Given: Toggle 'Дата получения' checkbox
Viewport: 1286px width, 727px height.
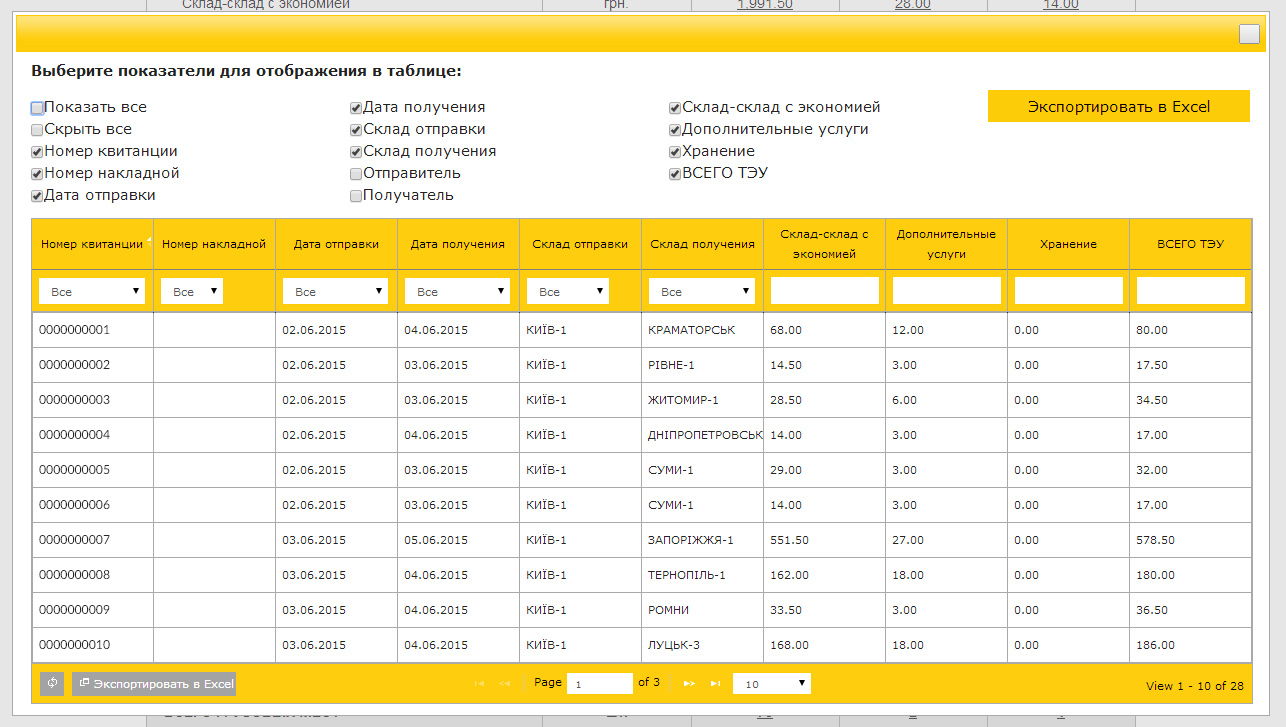Looking at the screenshot, I should coord(356,108).
